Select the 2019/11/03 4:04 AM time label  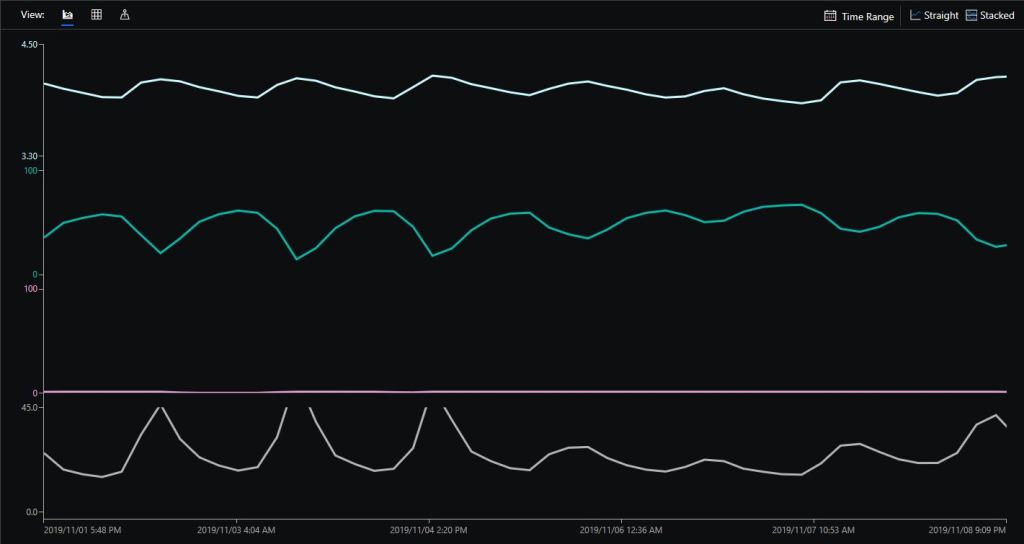tap(236, 530)
